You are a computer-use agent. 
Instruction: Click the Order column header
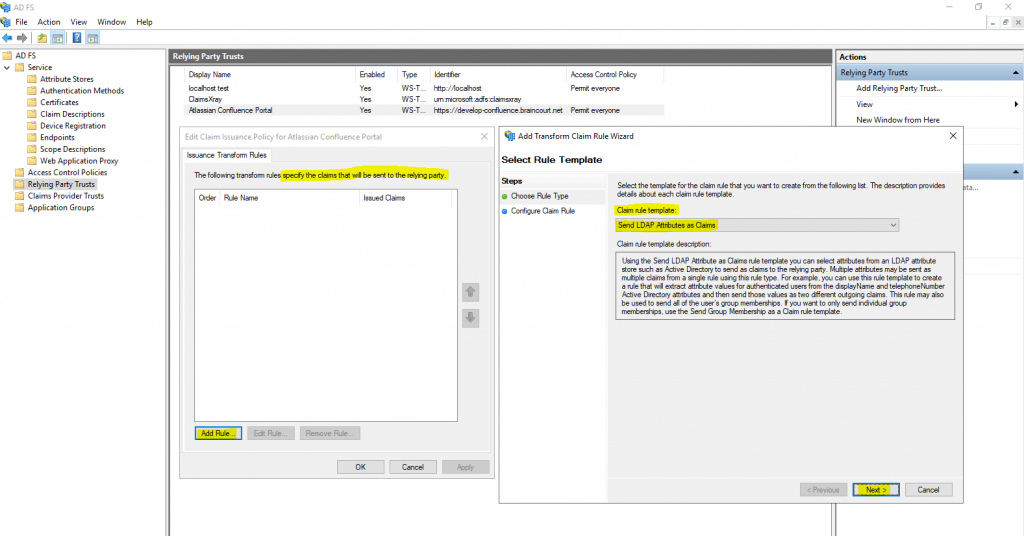pyautogui.click(x=207, y=198)
